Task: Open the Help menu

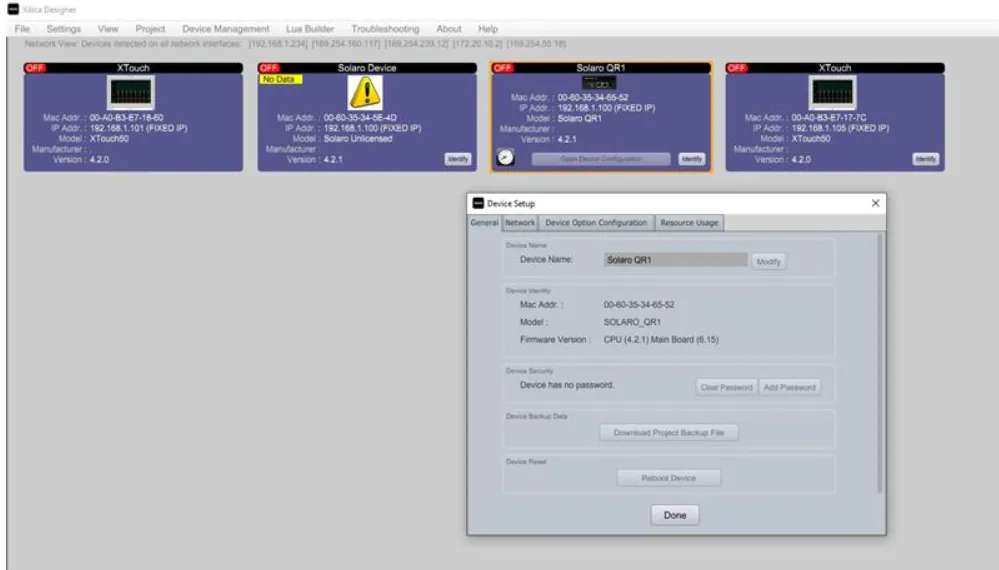Action: point(488,29)
